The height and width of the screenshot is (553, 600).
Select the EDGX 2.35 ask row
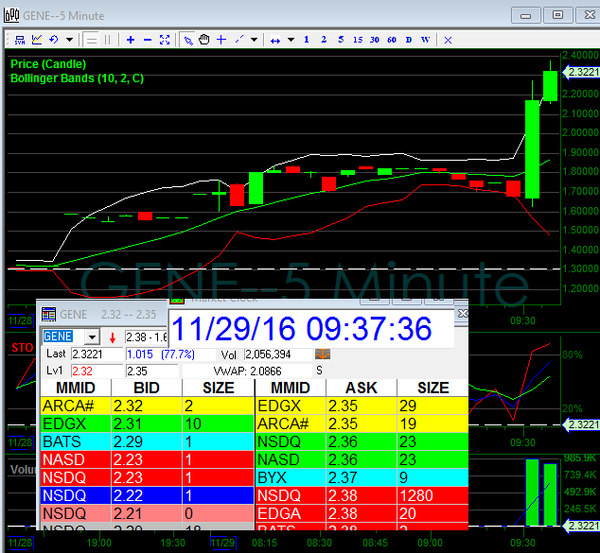[x=360, y=406]
